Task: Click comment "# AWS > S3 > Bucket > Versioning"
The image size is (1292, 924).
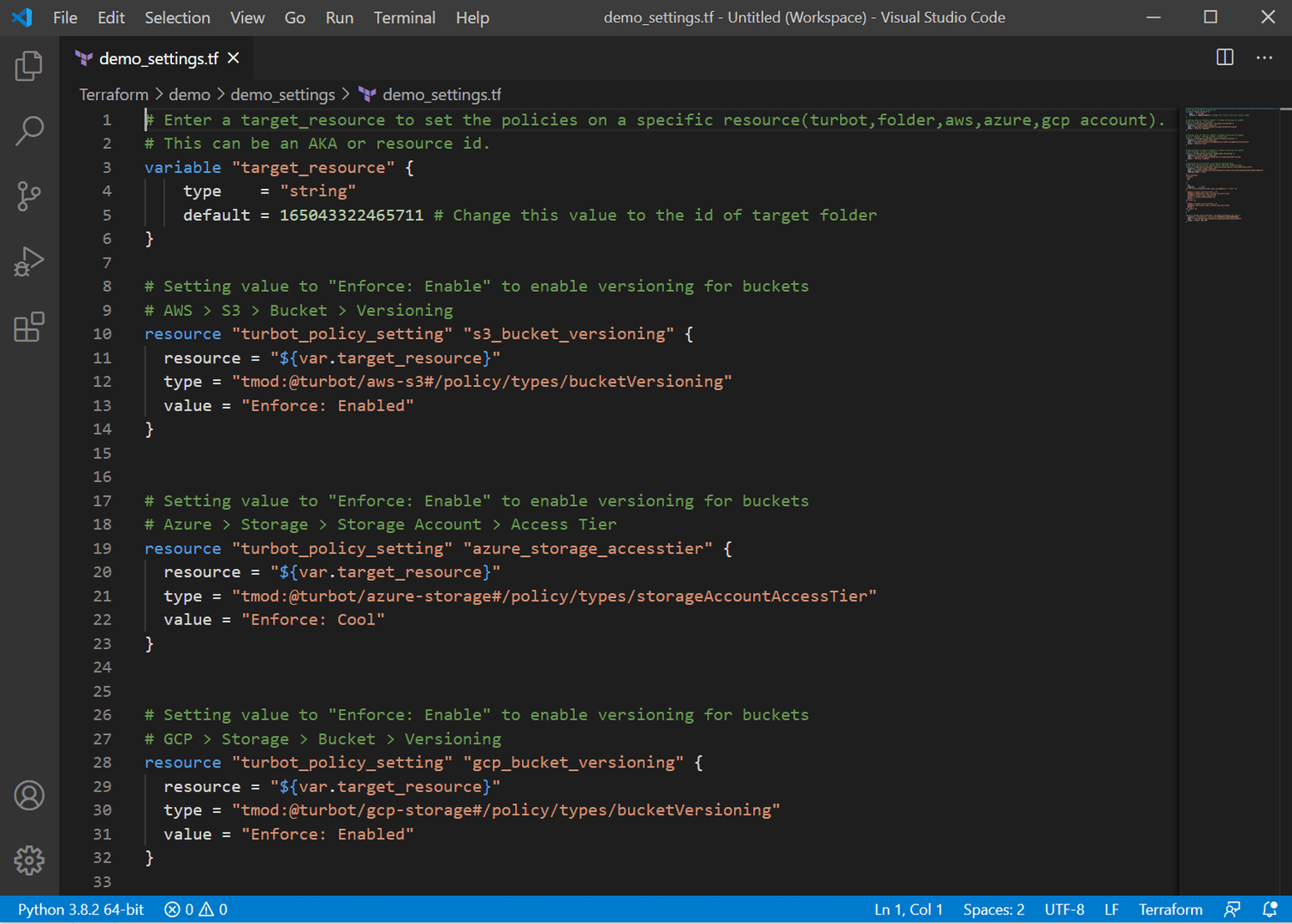Action: tap(299, 310)
